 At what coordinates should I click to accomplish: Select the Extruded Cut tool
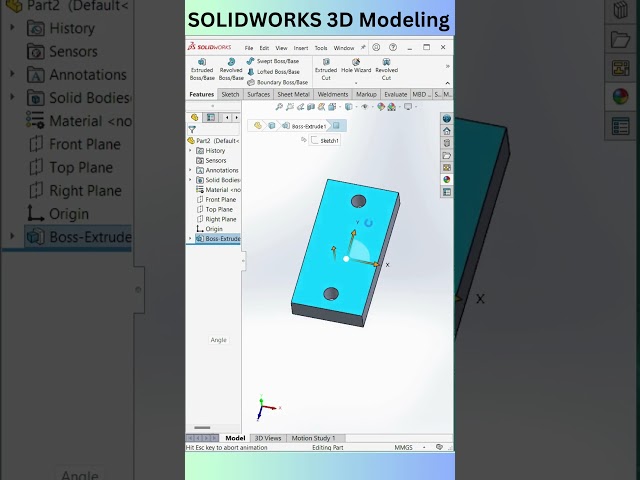(326, 69)
